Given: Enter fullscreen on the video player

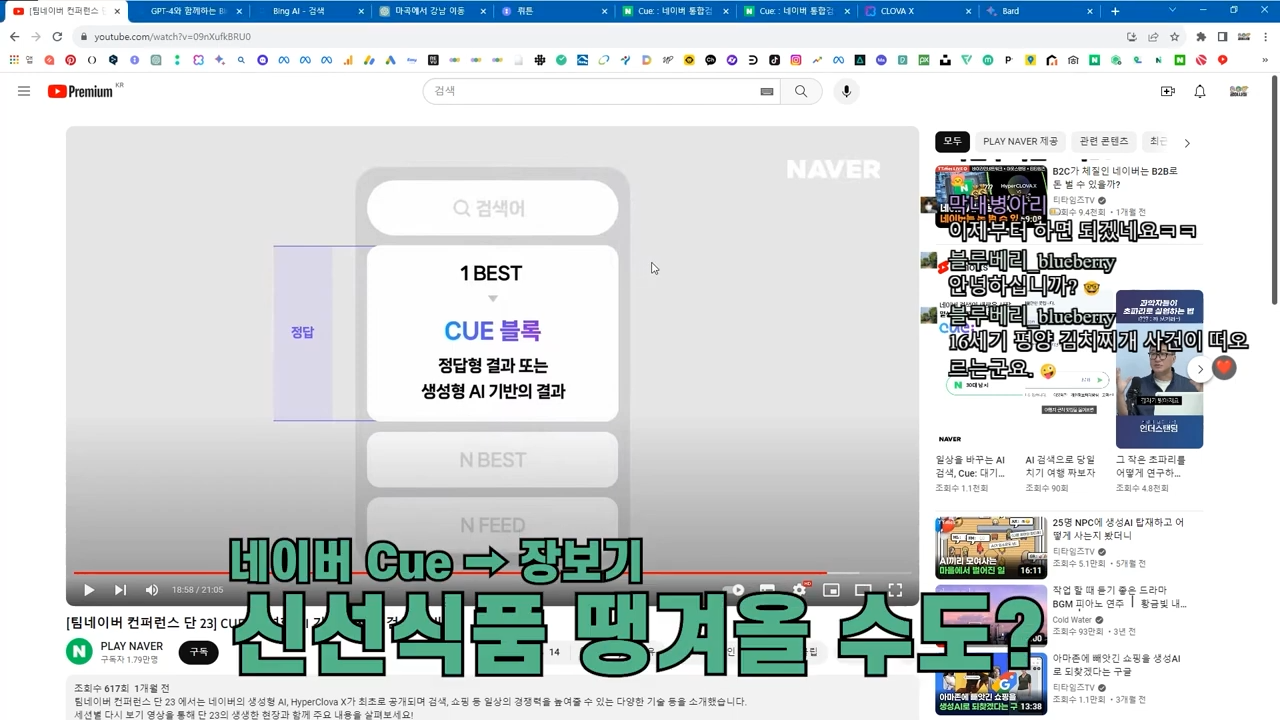Looking at the screenshot, I should pyautogui.click(x=895, y=590).
